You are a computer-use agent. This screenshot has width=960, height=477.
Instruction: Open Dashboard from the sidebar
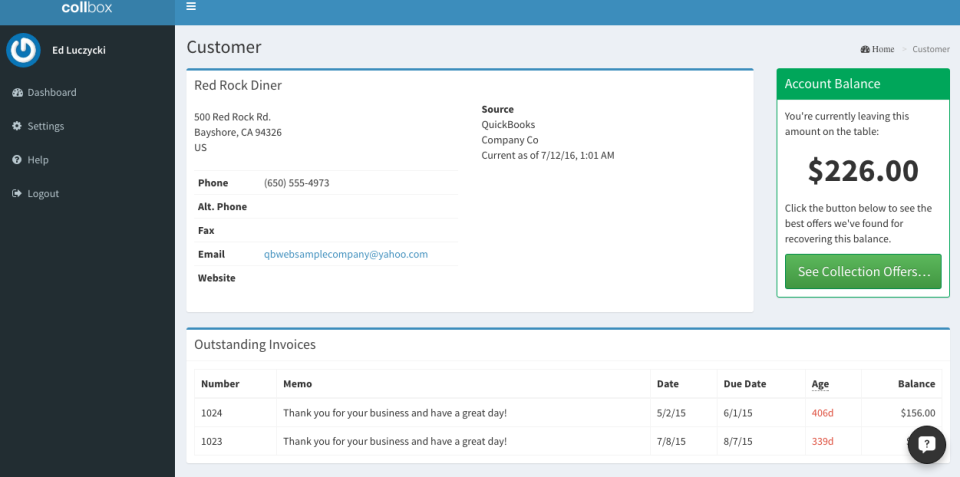tap(52, 93)
